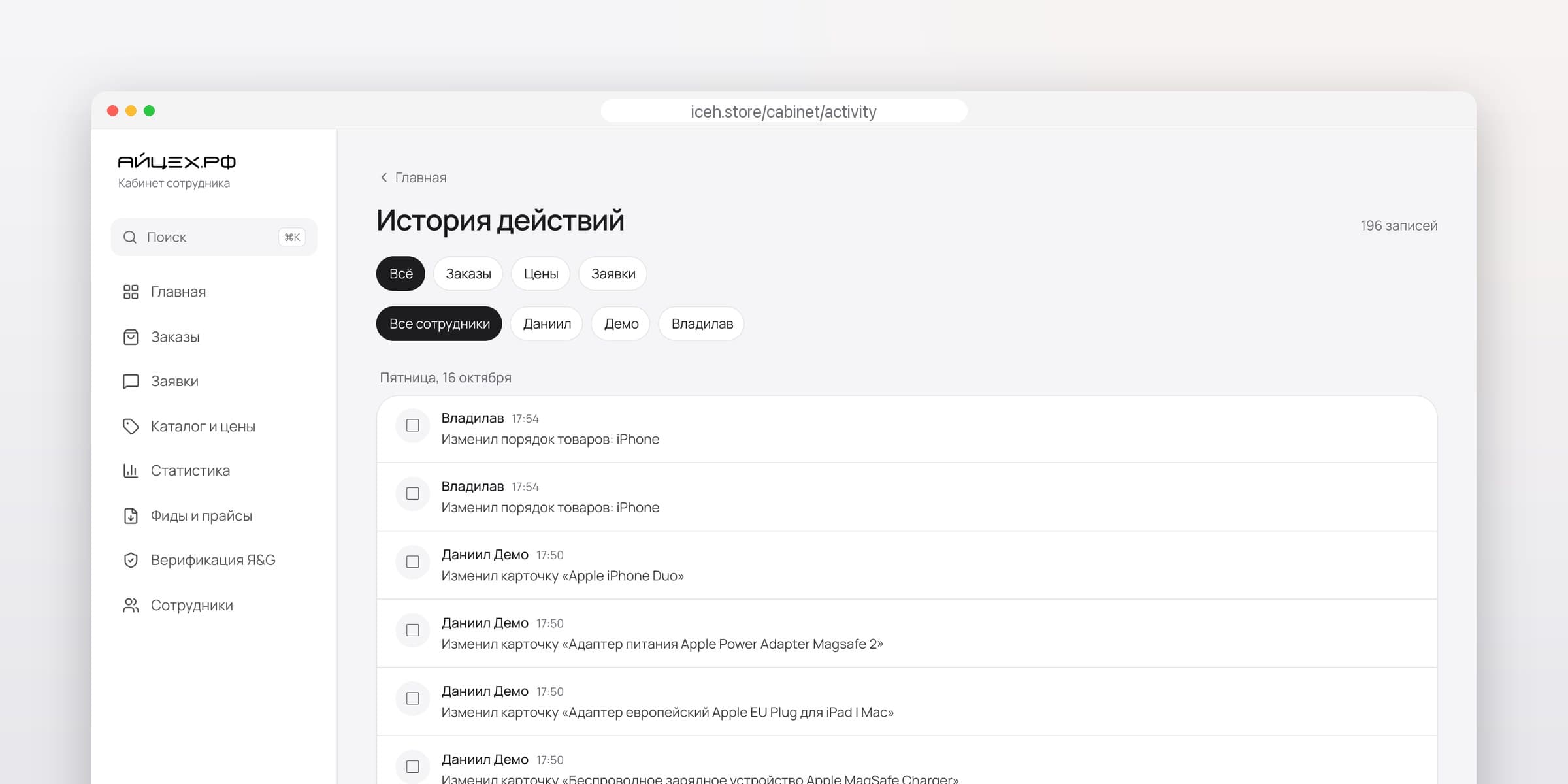Click the Фиды и прайсы file download icon
Screen dimensions: 1568x784
click(131, 516)
